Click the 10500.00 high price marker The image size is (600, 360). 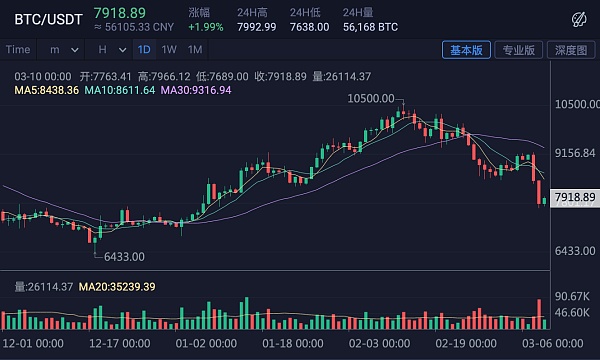click(371, 99)
